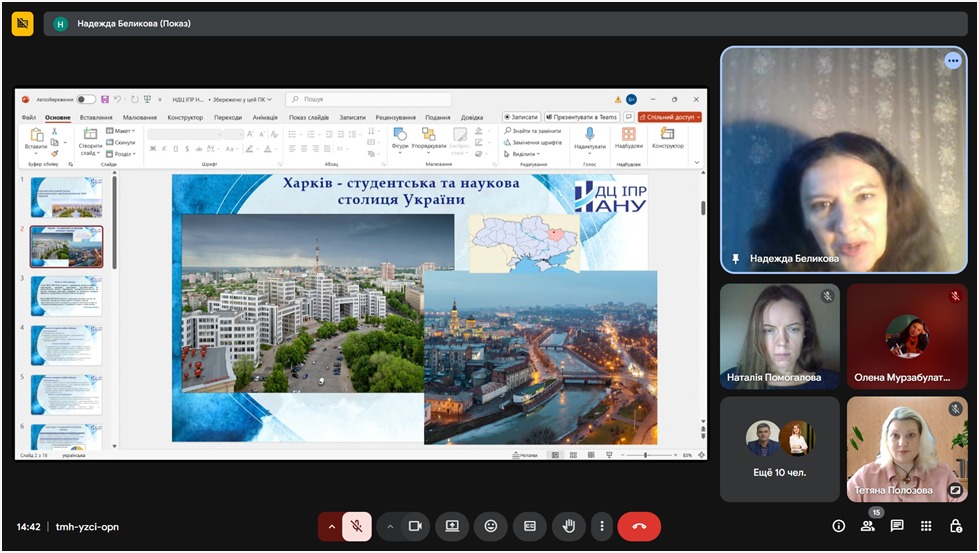Open Спільний доступ share dropdown
The image size is (979, 553).
coord(670,117)
